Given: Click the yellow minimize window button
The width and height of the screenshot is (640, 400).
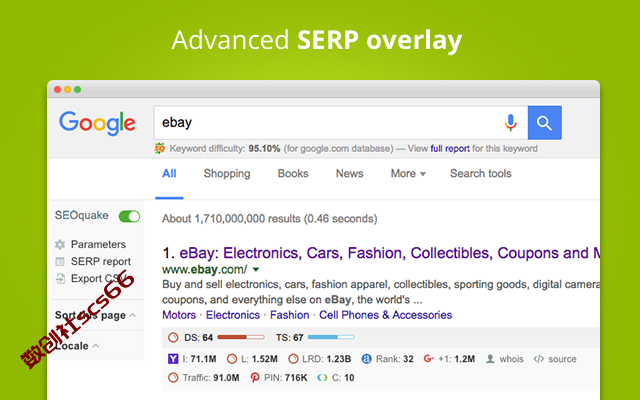Looking at the screenshot, I should [x=67, y=89].
